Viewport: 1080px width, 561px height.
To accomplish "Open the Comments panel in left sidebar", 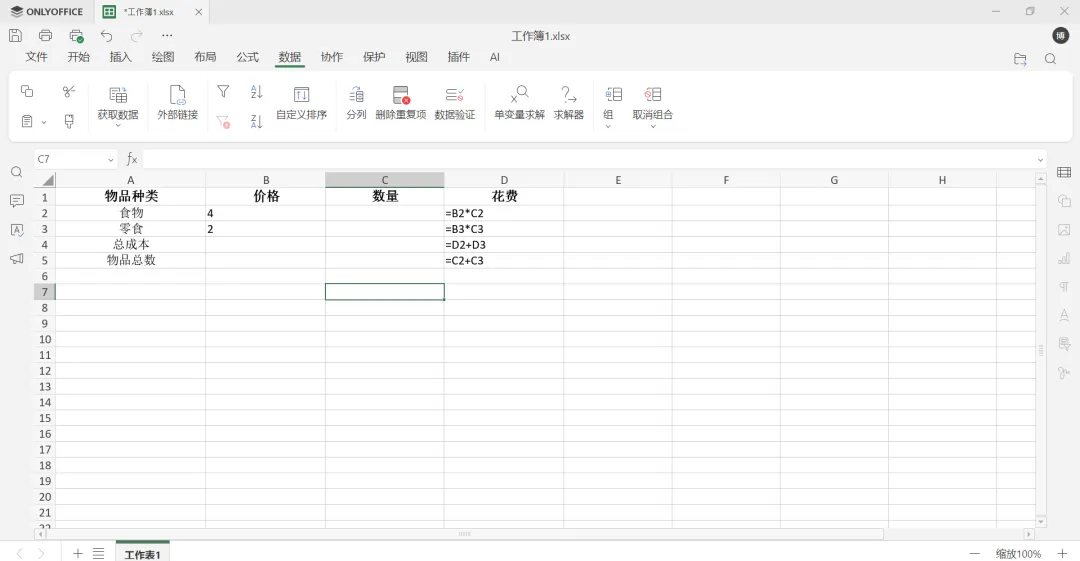I will pyautogui.click(x=17, y=201).
